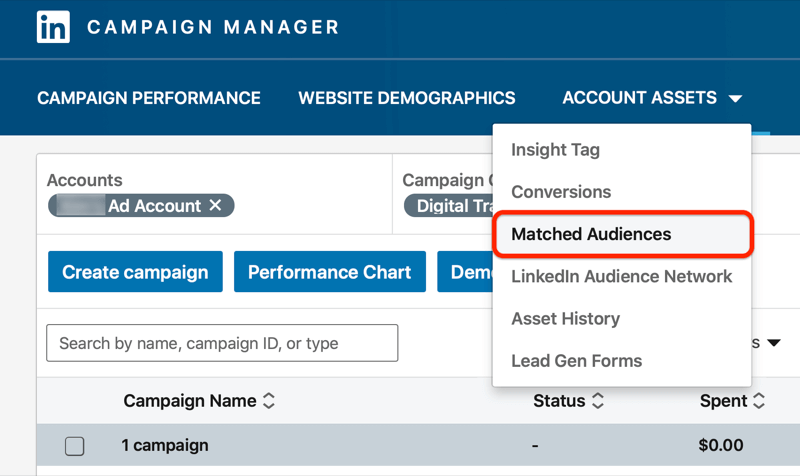Choose Lead Gen Forms option
The image size is (800, 476).
coord(576,360)
